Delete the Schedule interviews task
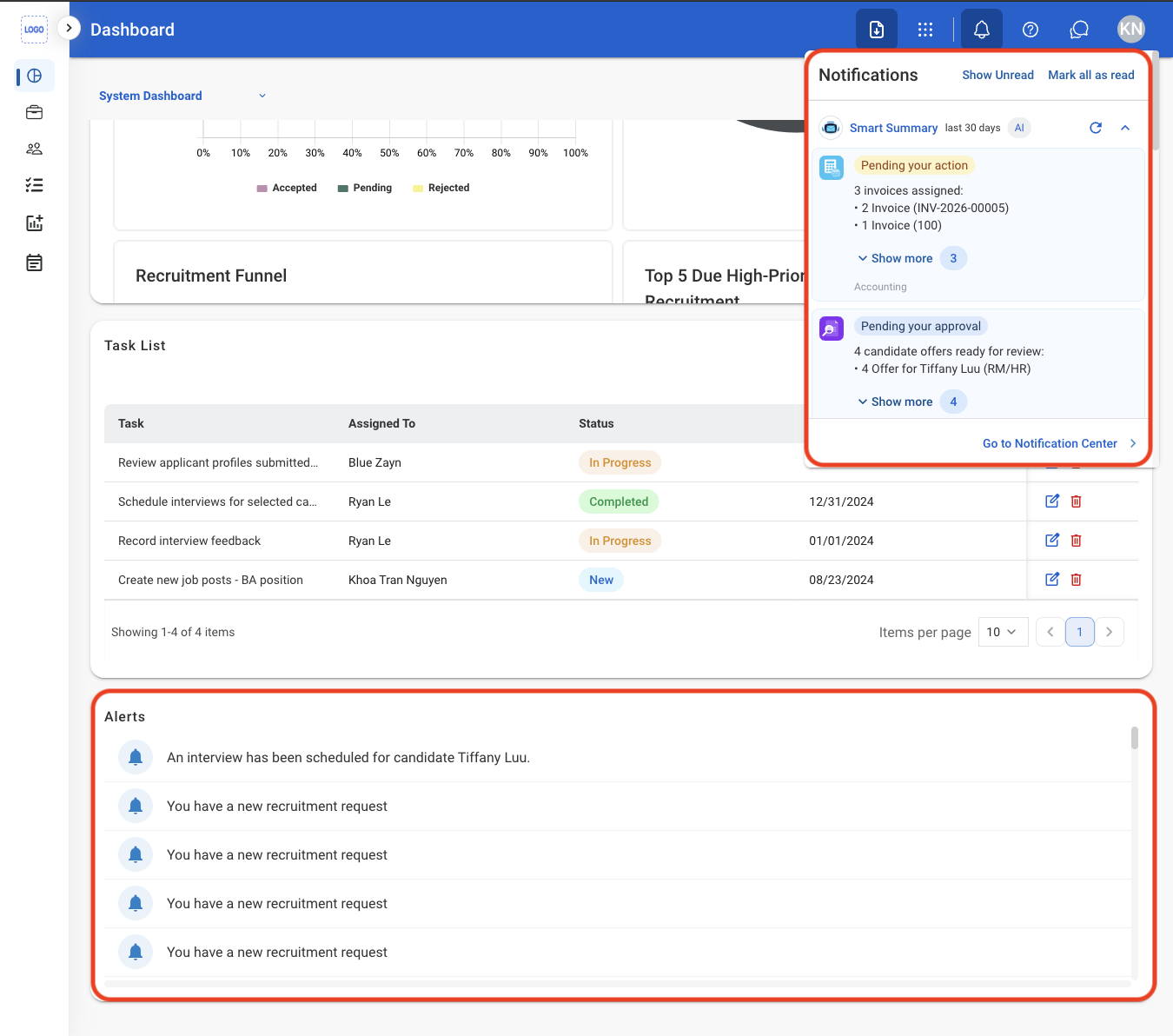1173x1036 pixels. [x=1077, y=501]
